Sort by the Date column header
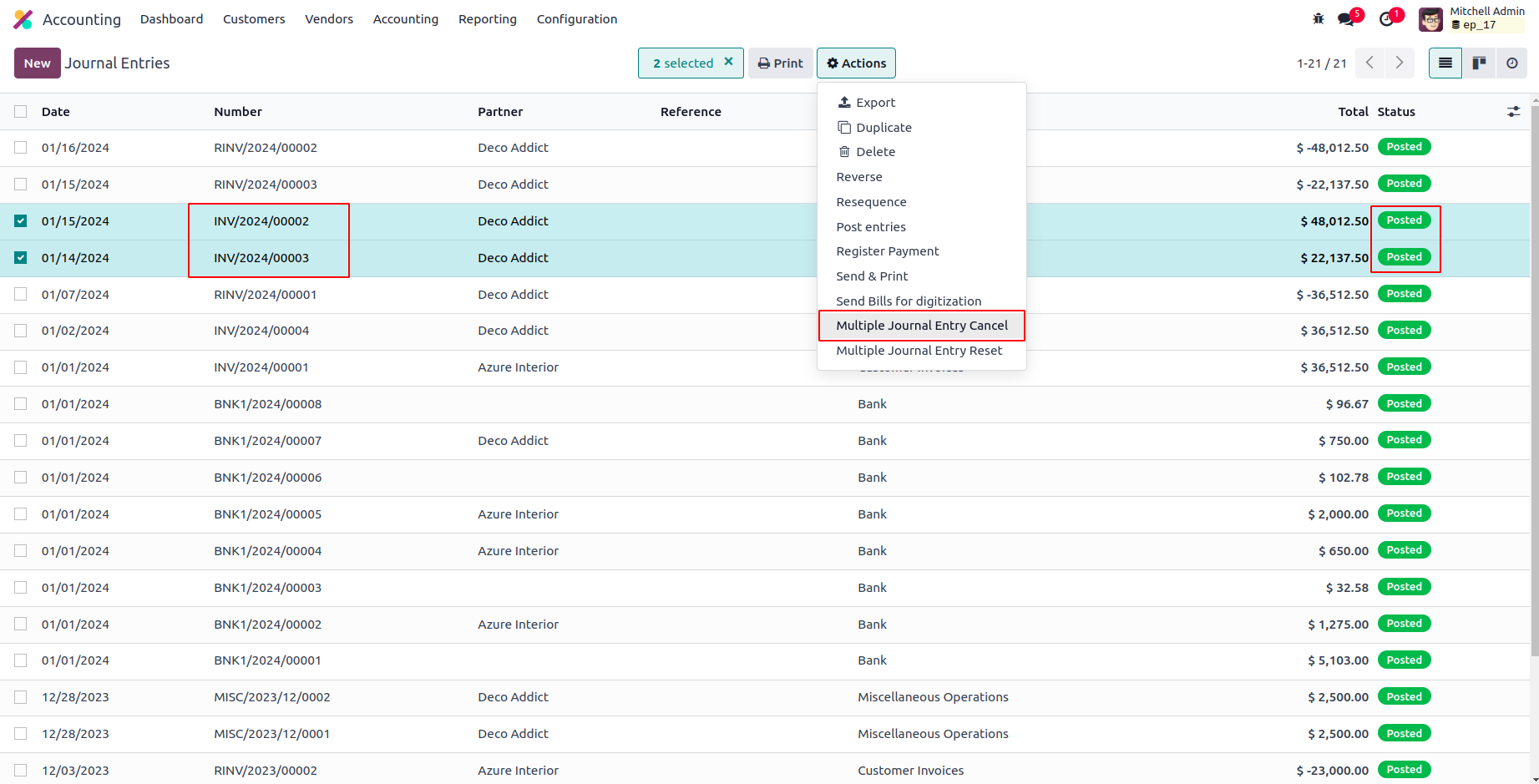The image size is (1539, 784). [56, 112]
